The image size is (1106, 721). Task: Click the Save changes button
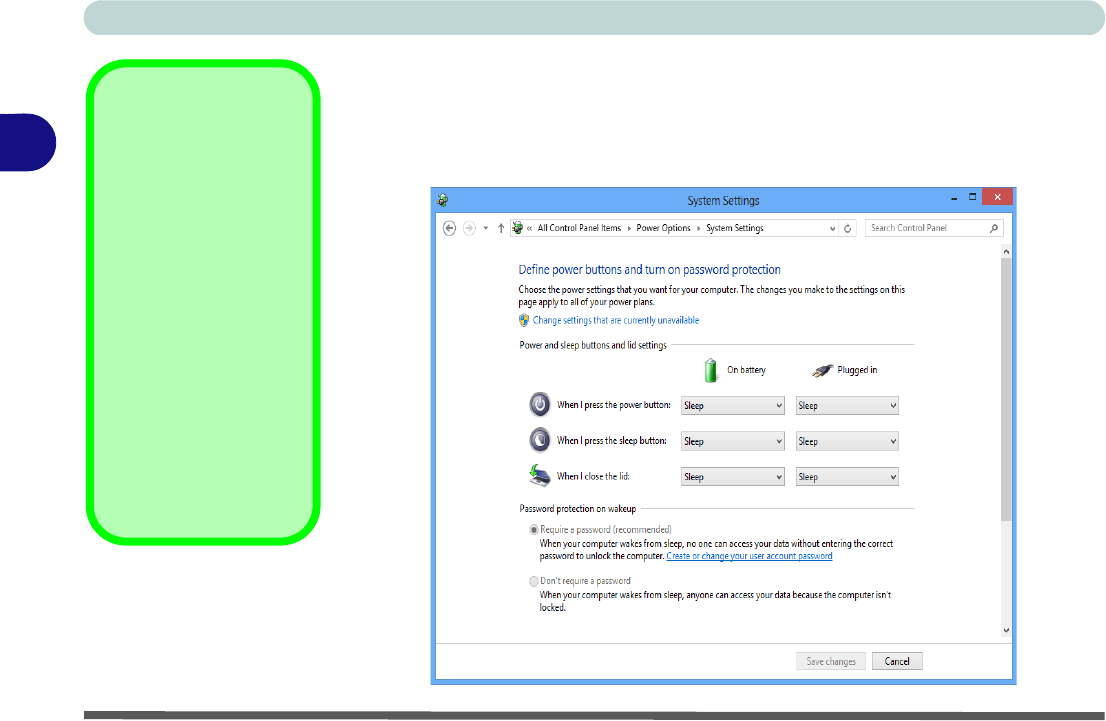pyautogui.click(x=831, y=661)
